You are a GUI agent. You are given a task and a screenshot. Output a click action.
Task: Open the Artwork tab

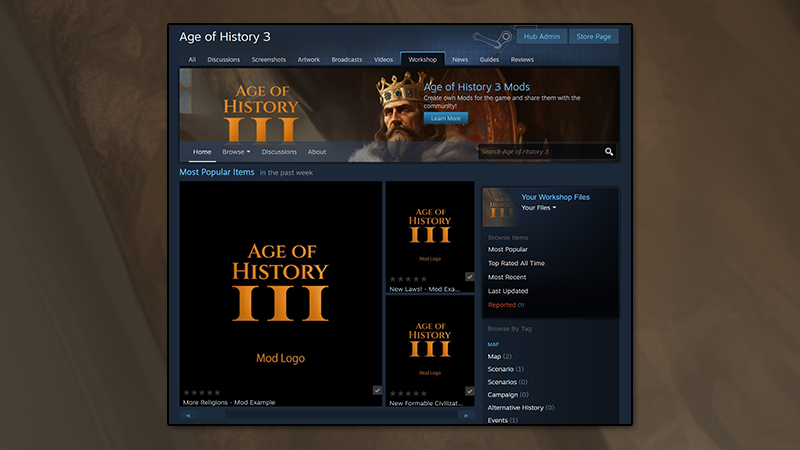coord(309,60)
